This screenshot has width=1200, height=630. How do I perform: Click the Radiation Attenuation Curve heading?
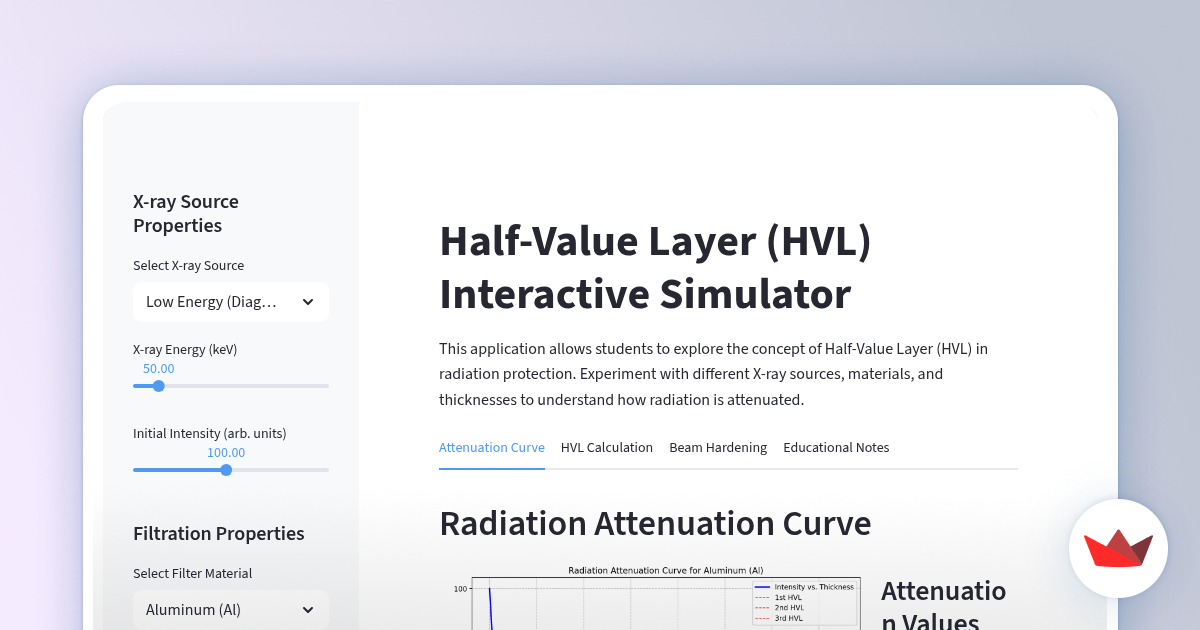click(x=655, y=523)
